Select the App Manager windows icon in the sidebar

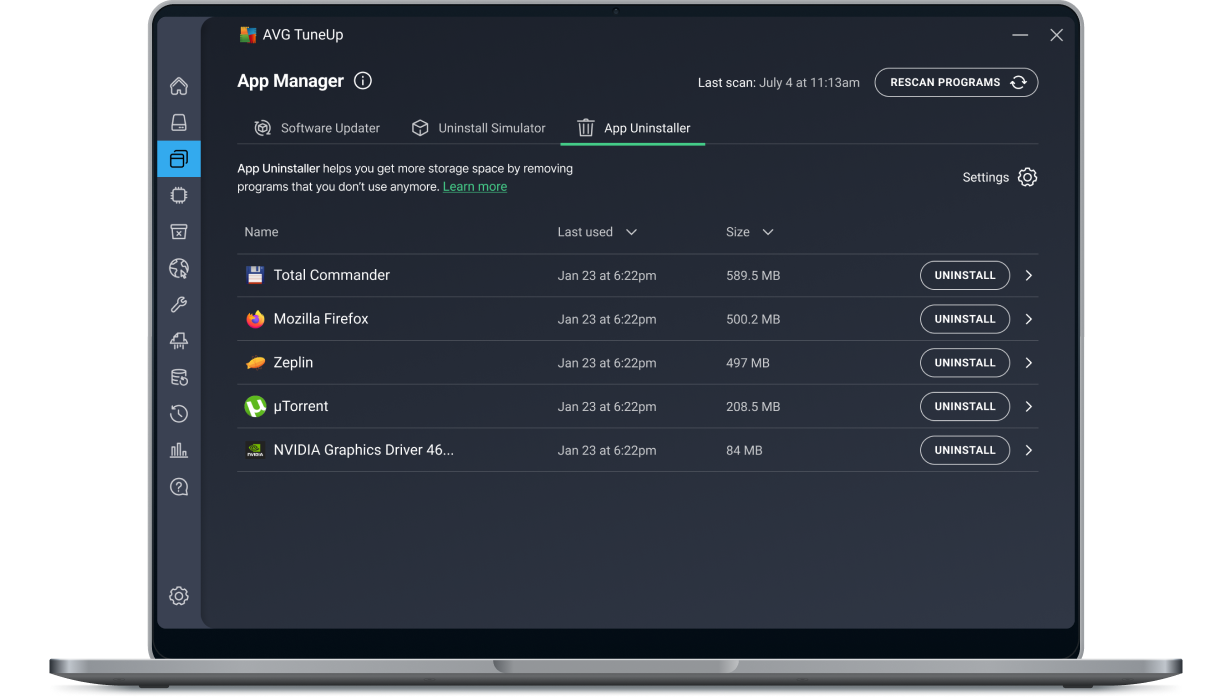(179, 159)
